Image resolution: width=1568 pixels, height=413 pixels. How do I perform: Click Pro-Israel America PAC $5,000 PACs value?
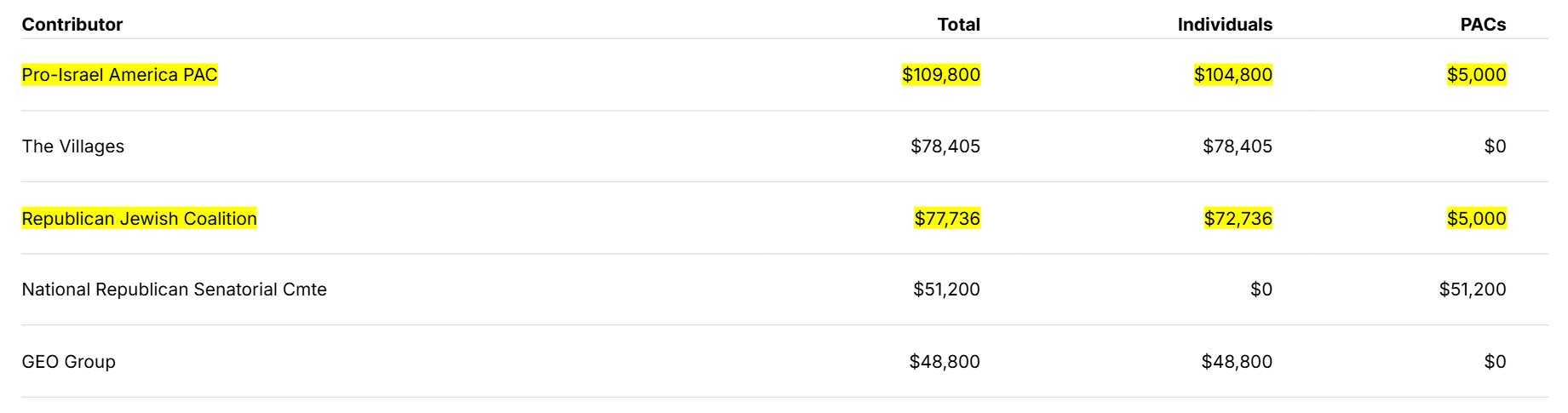click(x=1477, y=75)
